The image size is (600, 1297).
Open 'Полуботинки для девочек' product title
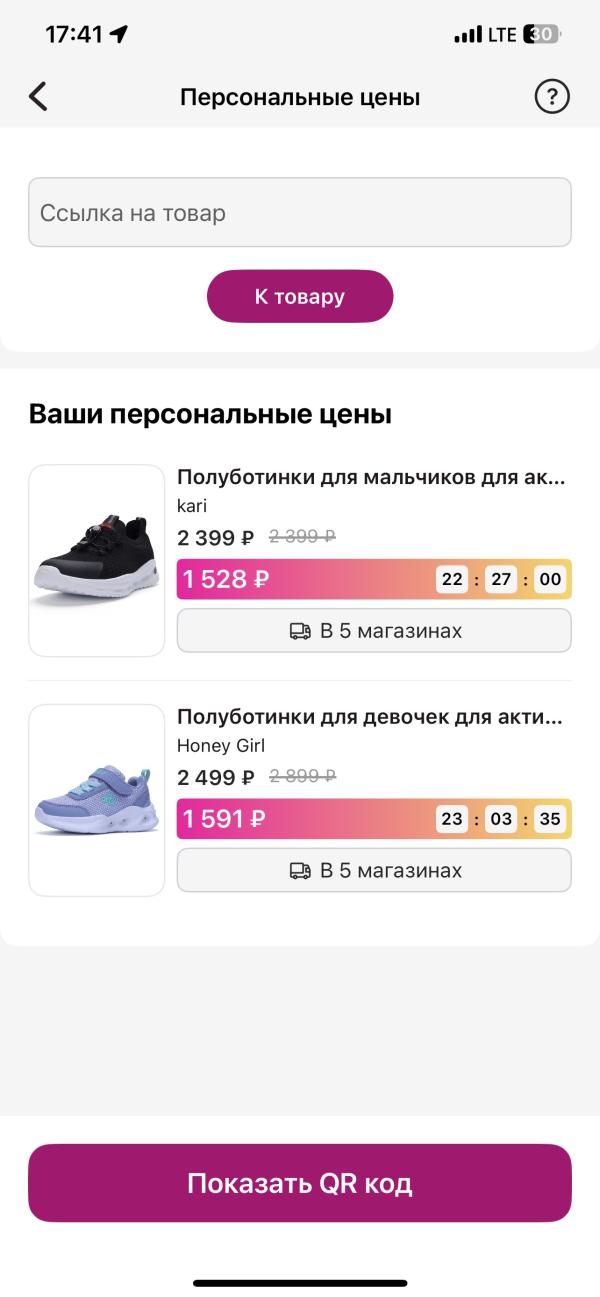point(370,717)
